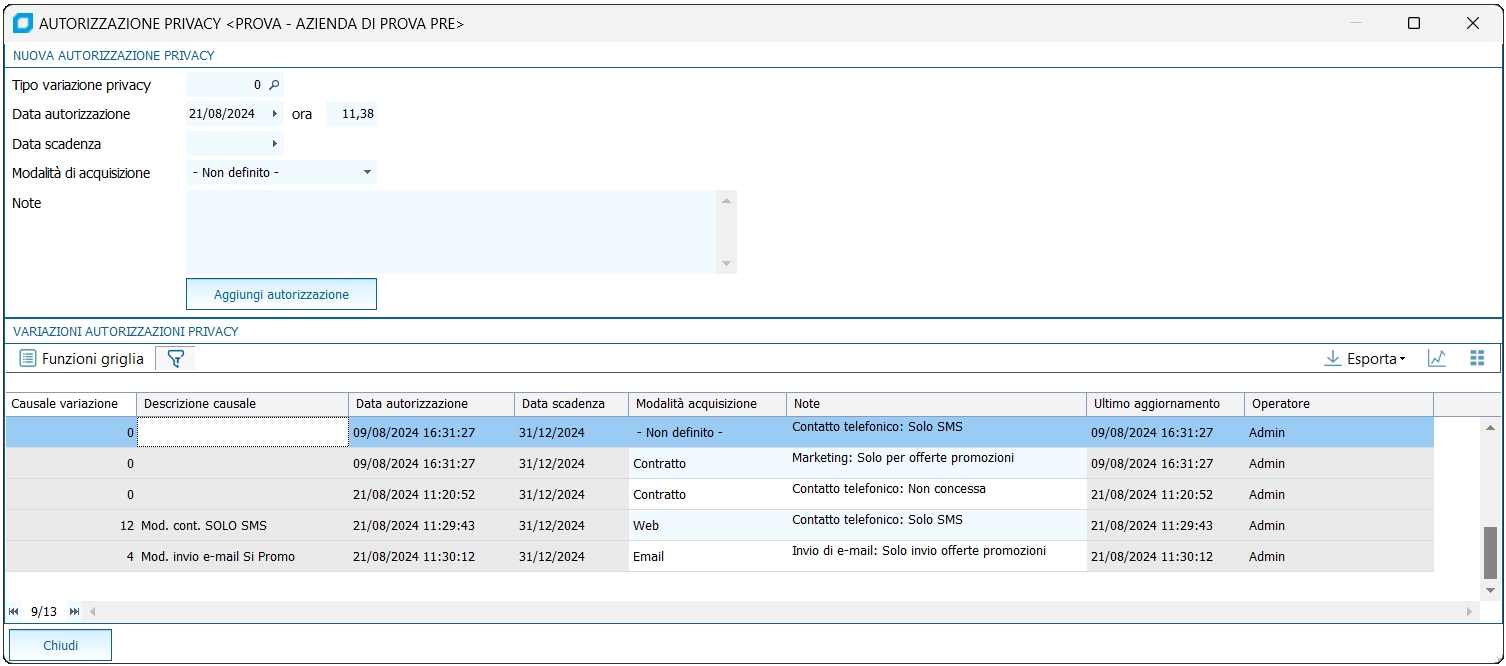The height and width of the screenshot is (666, 1506).
Task: Open the chart view icon
Action: coord(1437,359)
